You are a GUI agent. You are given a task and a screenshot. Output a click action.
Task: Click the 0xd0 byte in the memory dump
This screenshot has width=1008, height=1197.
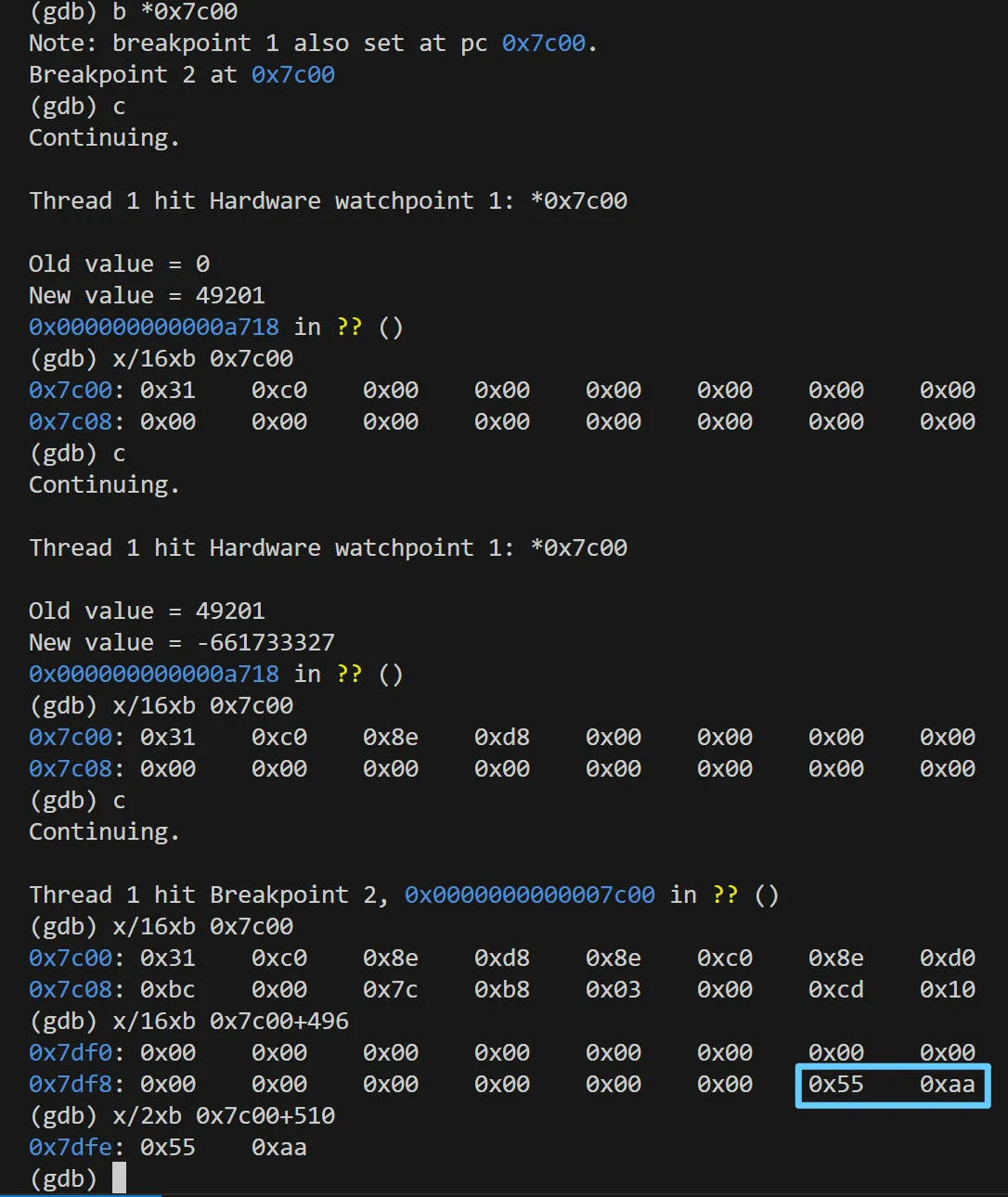pos(947,959)
